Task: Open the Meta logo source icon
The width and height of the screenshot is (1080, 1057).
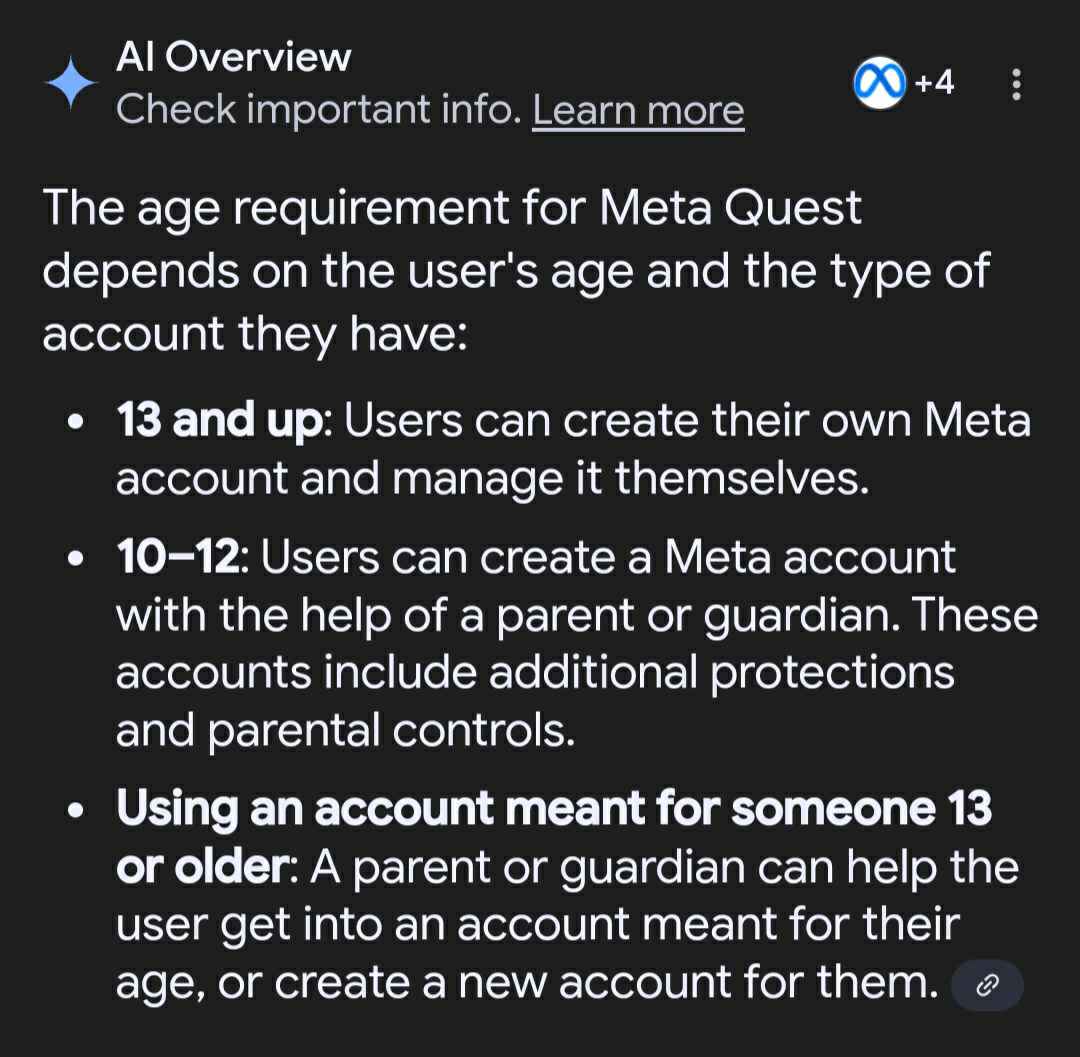Action: coord(880,83)
